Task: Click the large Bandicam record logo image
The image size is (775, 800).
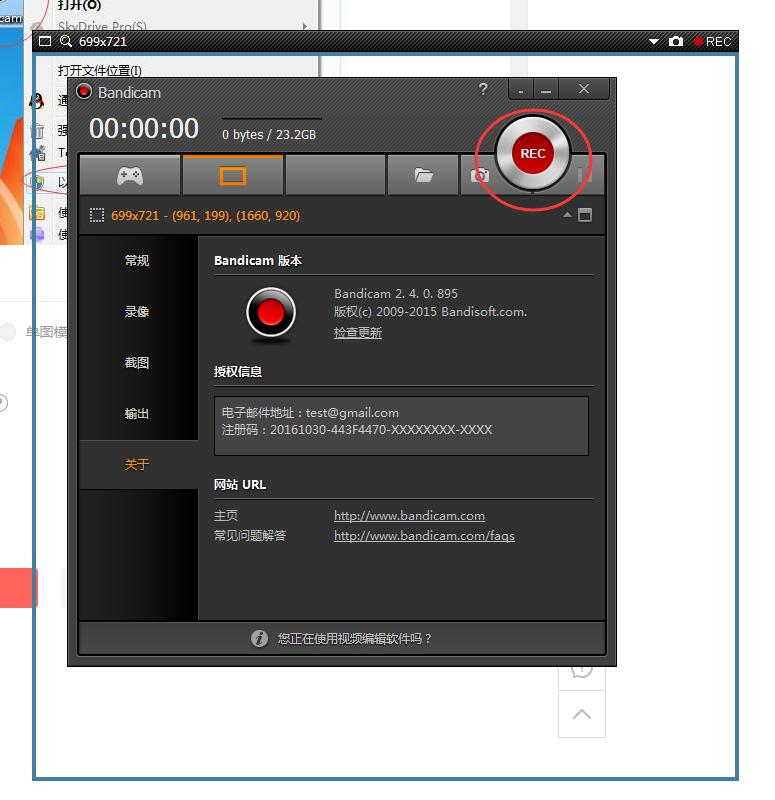Action: pyautogui.click(x=271, y=313)
